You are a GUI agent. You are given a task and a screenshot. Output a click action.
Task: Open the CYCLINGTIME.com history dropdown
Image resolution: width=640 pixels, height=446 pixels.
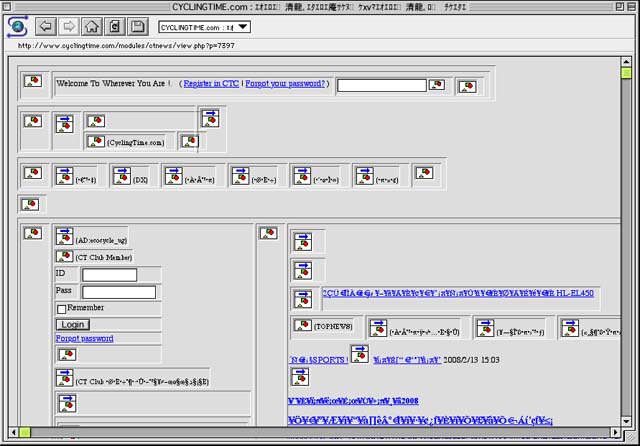204,27
